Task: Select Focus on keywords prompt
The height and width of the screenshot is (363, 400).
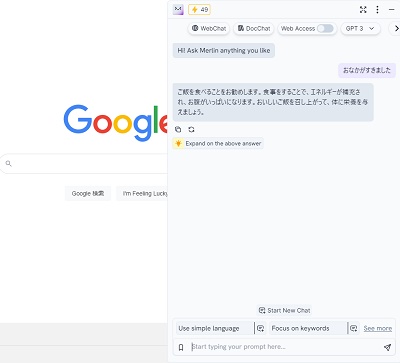Action: (x=307, y=328)
